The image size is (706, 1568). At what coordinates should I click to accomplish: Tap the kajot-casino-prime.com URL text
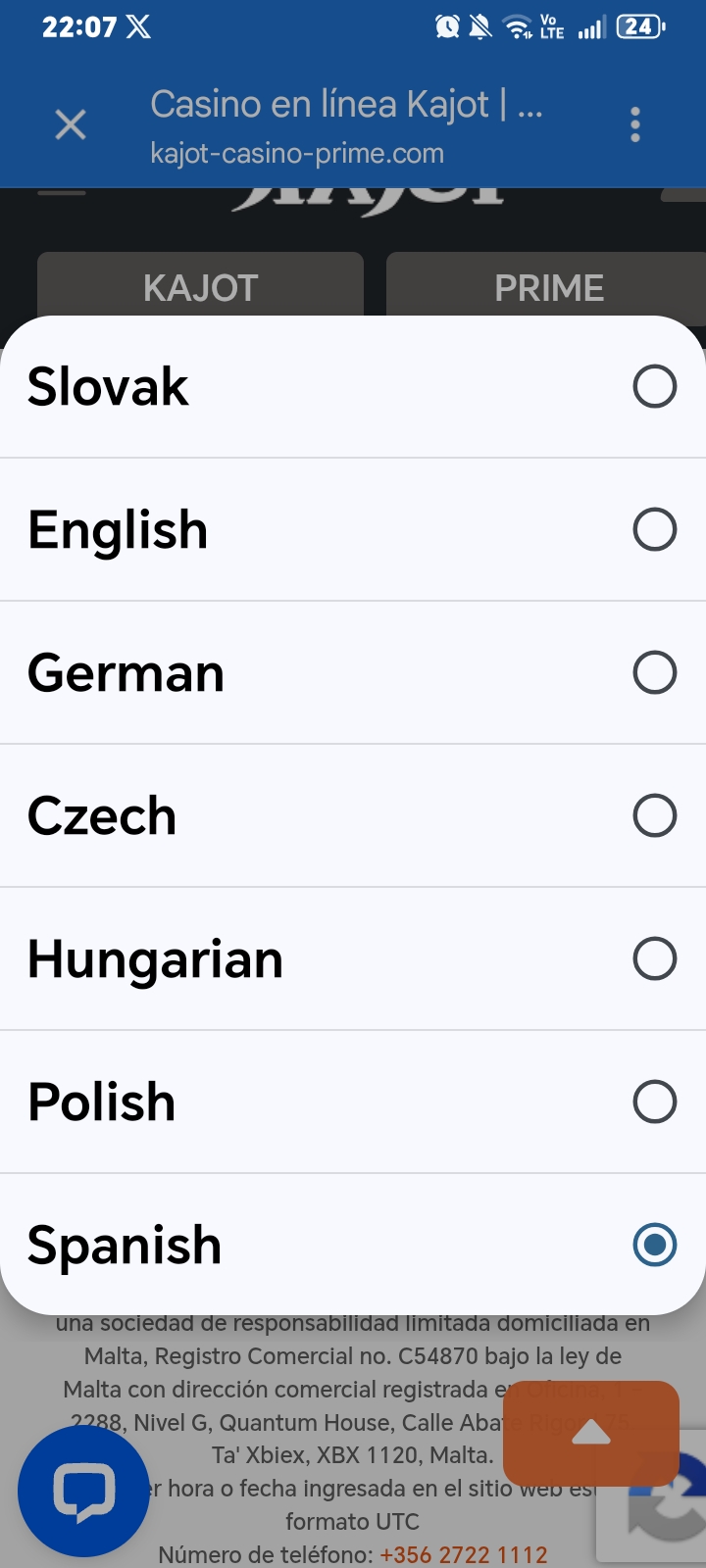click(x=297, y=154)
